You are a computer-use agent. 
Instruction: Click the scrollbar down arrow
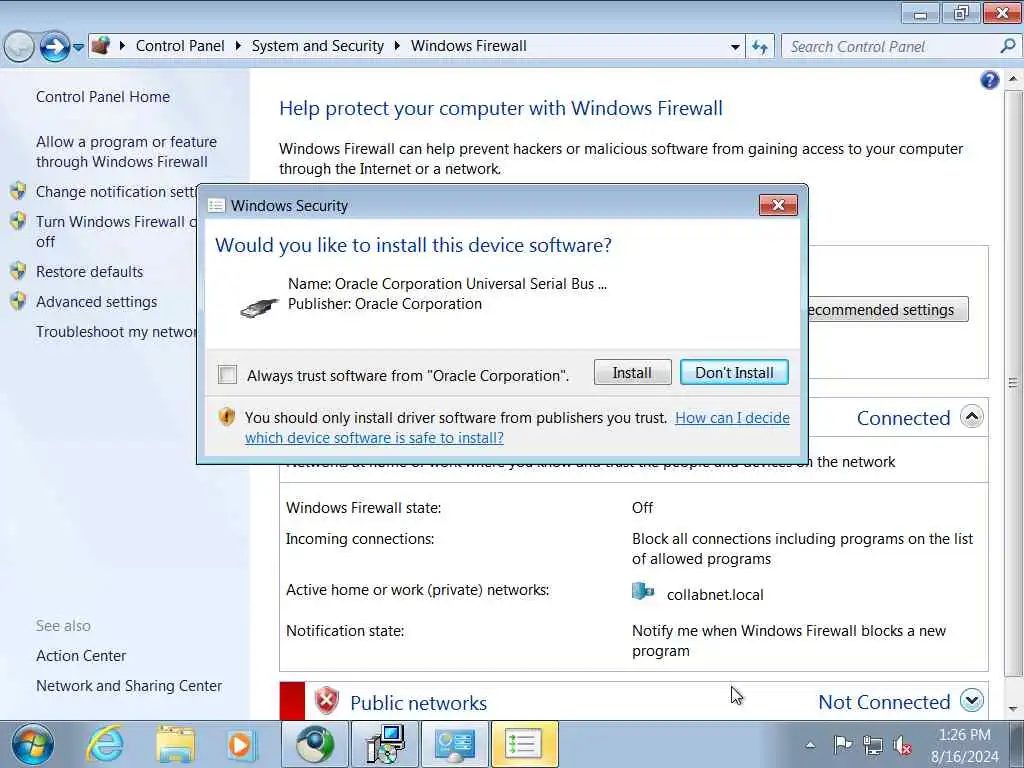(x=1013, y=709)
